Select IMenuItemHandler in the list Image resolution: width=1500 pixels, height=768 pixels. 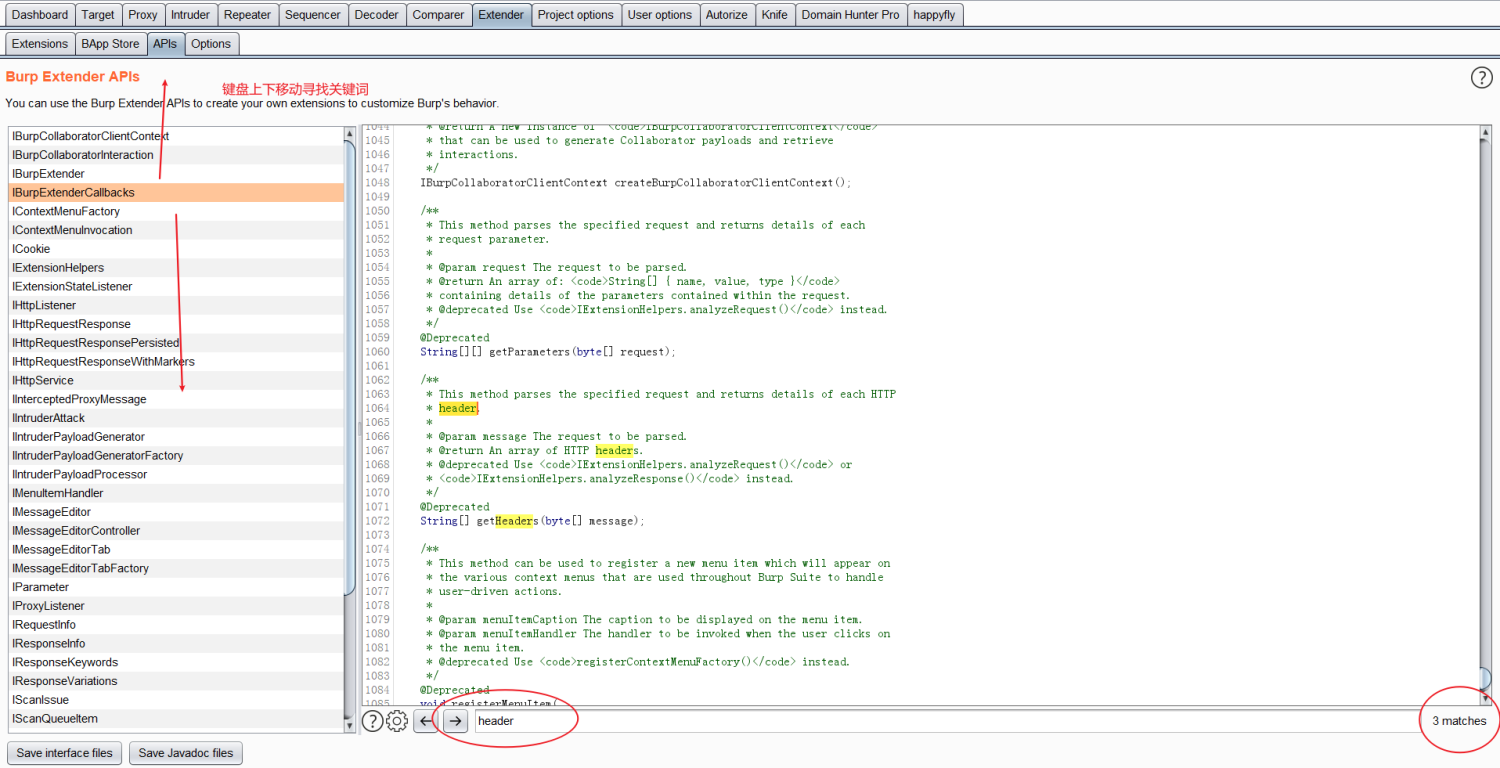tap(176, 493)
